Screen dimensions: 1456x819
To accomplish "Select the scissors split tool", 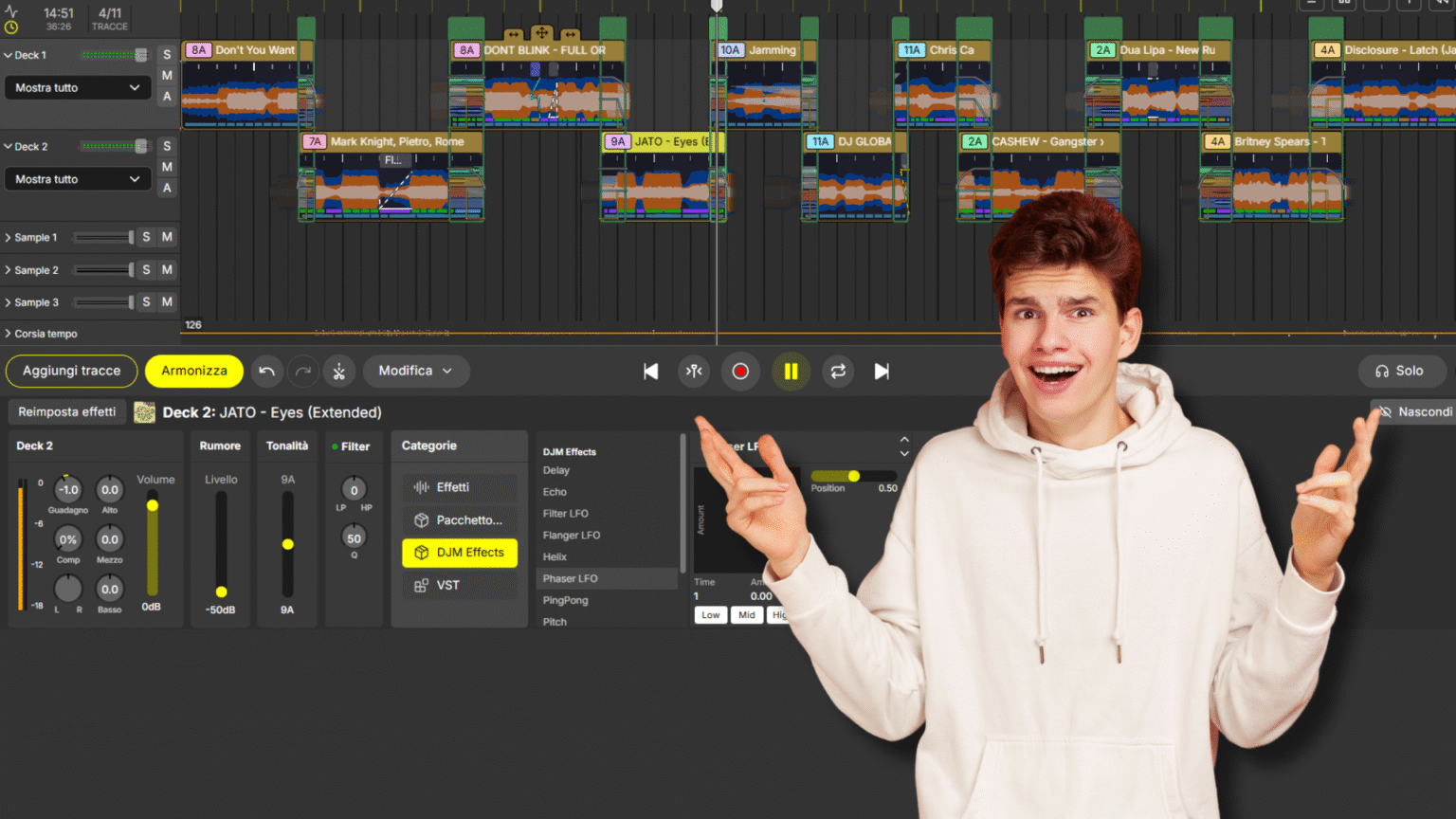I will pyautogui.click(x=339, y=372).
